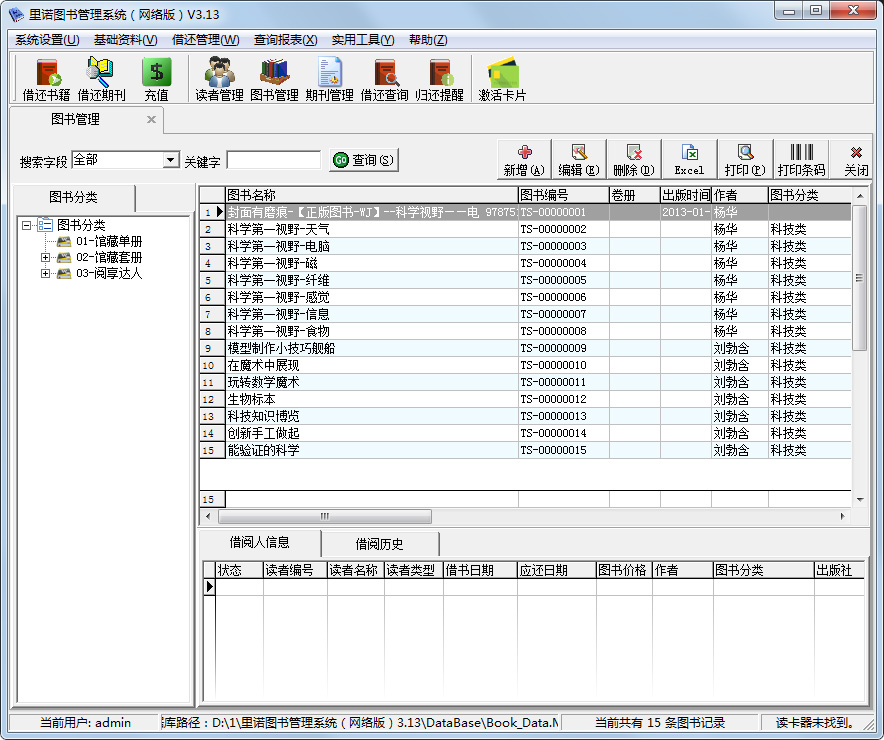The image size is (884, 740).
Task: Open the 借还期刊 toolbar icon
Action: tap(101, 79)
